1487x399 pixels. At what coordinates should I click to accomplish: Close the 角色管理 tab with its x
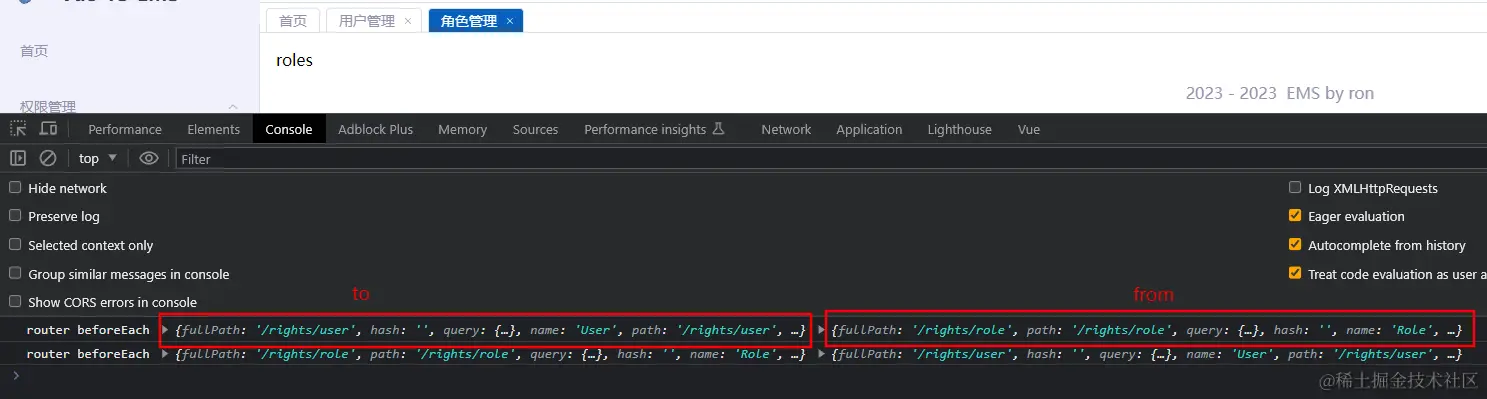tap(510, 21)
